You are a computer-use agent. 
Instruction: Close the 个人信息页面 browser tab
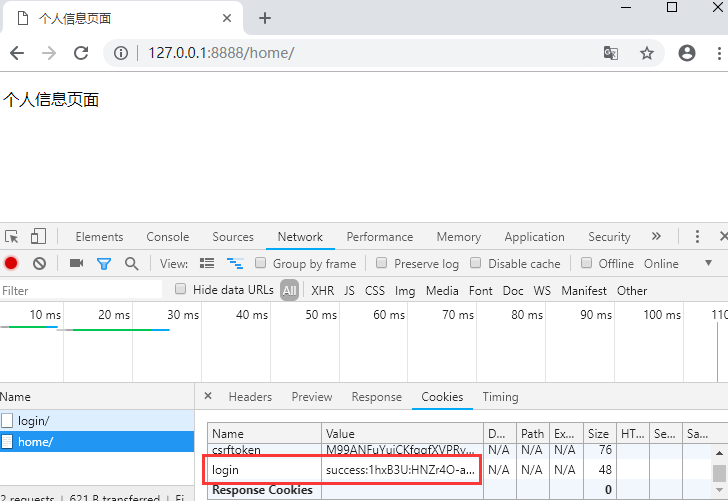pyautogui.click(x=227, y=18)
